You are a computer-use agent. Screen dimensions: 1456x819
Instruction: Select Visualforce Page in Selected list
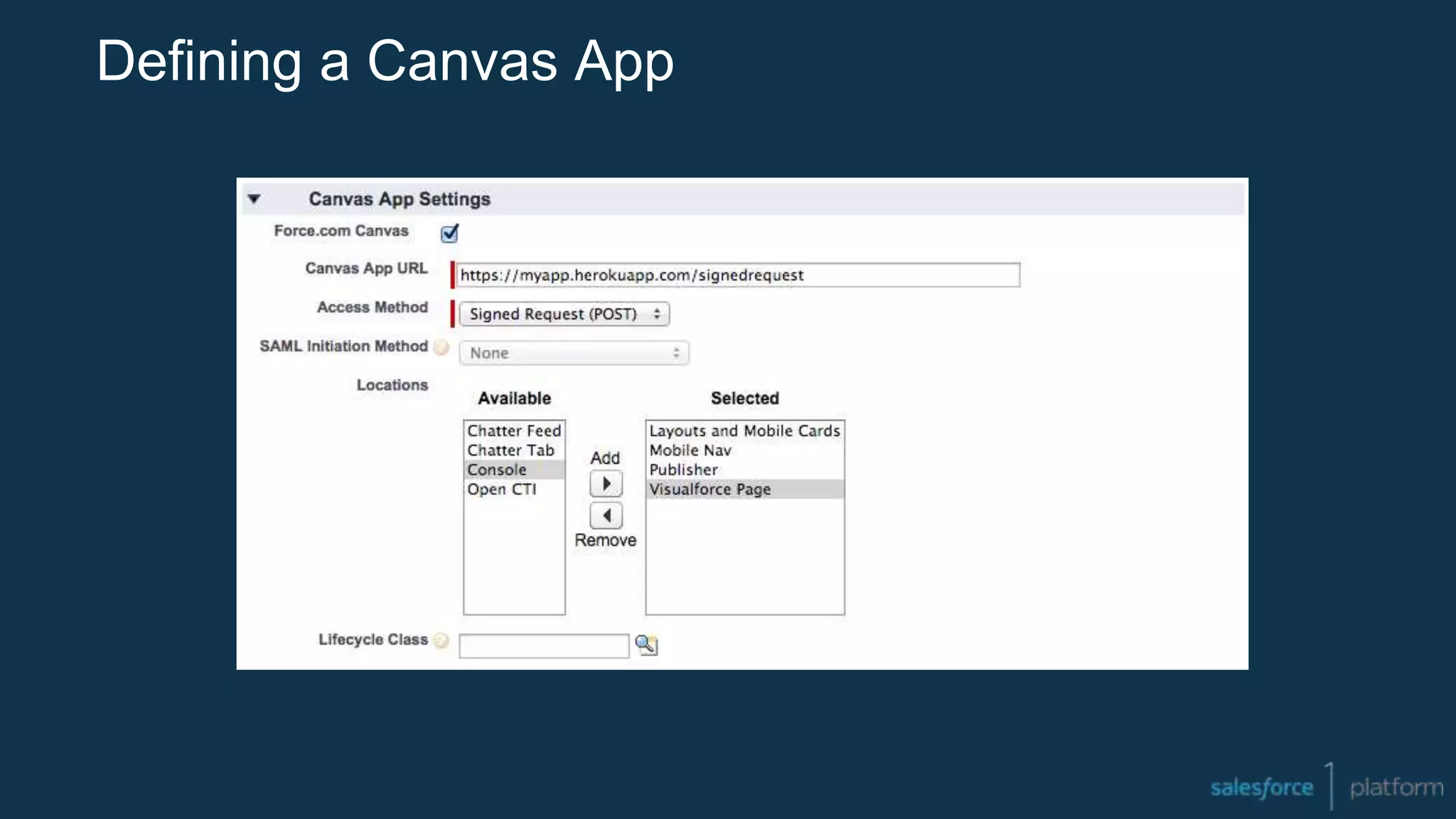coord(745,489)
